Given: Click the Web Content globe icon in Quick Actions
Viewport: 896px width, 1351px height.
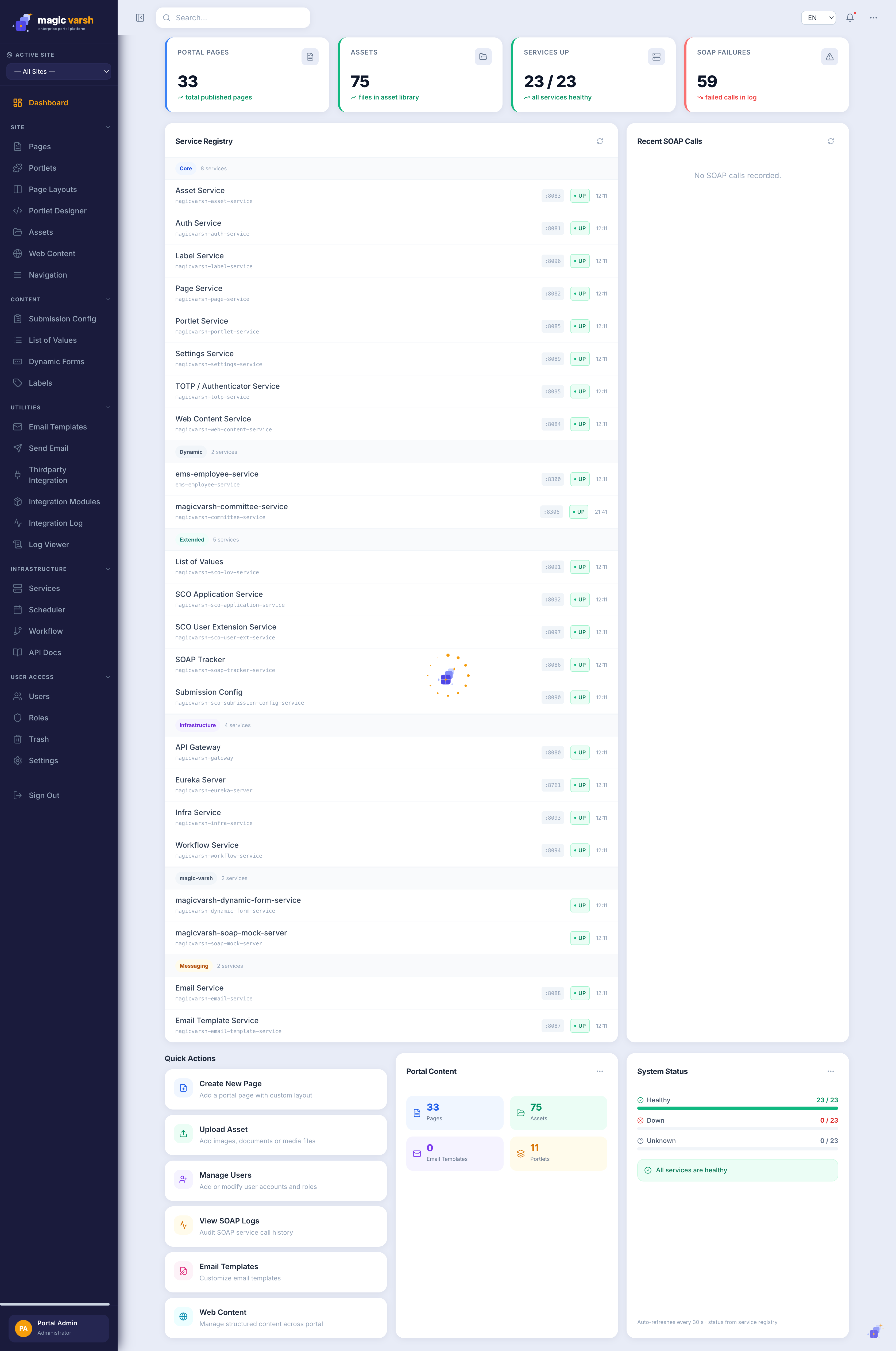Looking at the screenshot, I should (183, 1317).
